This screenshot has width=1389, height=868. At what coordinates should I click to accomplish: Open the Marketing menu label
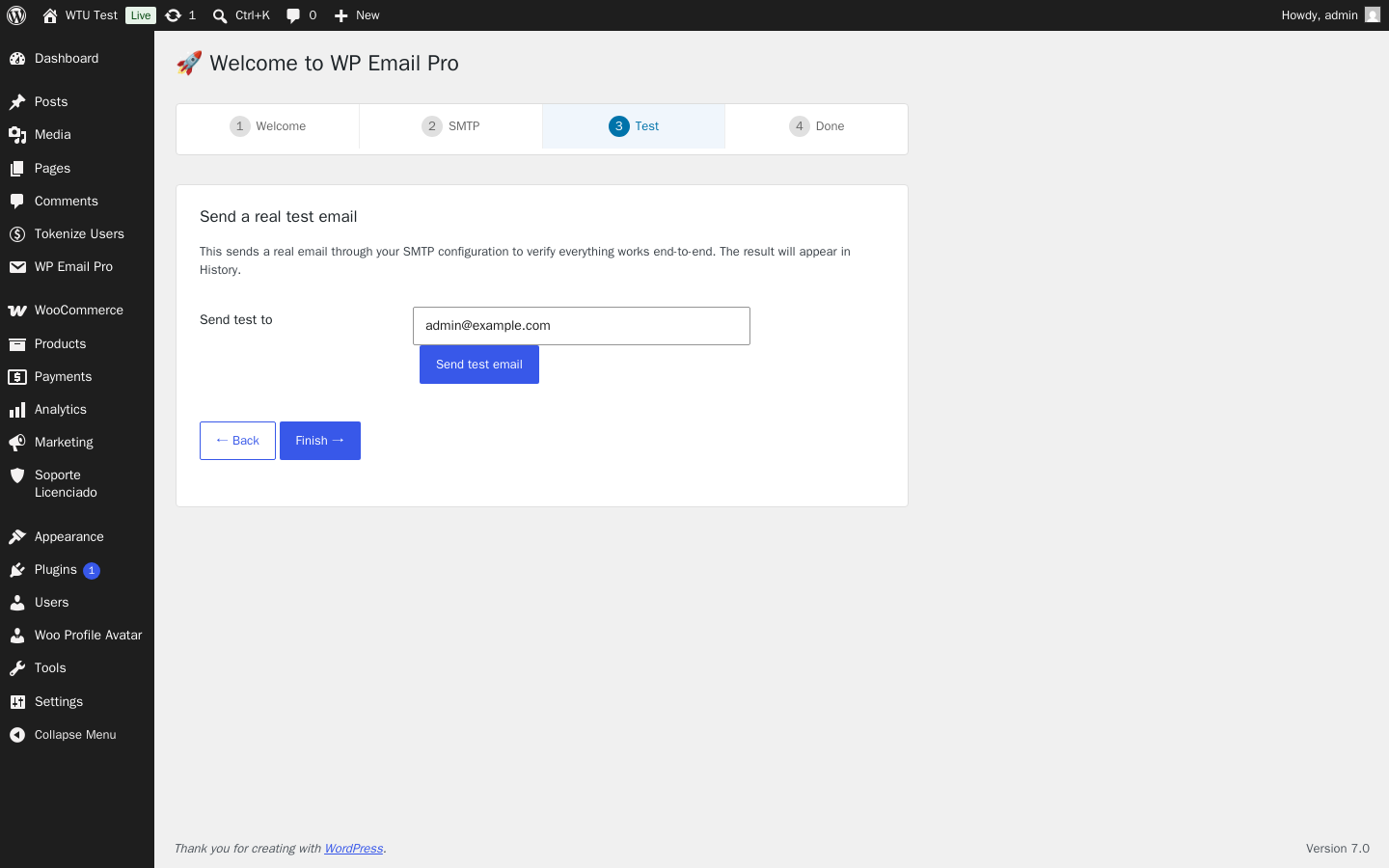click(64, 443)
